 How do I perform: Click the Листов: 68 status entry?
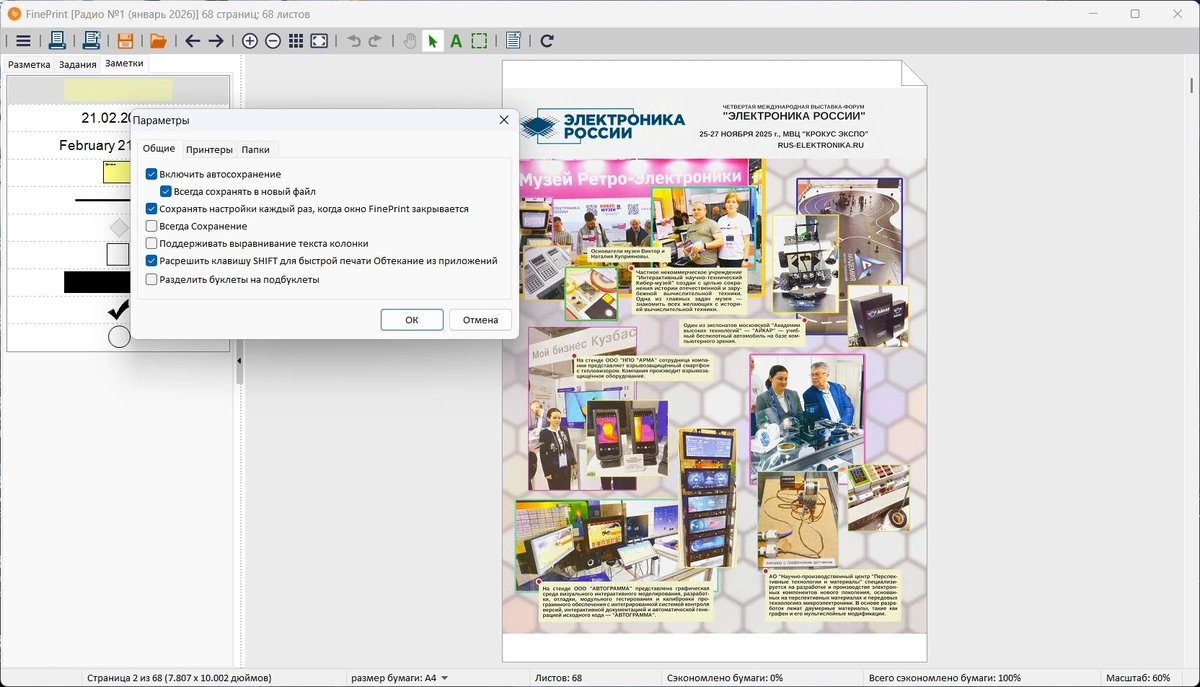click(559, 678)
